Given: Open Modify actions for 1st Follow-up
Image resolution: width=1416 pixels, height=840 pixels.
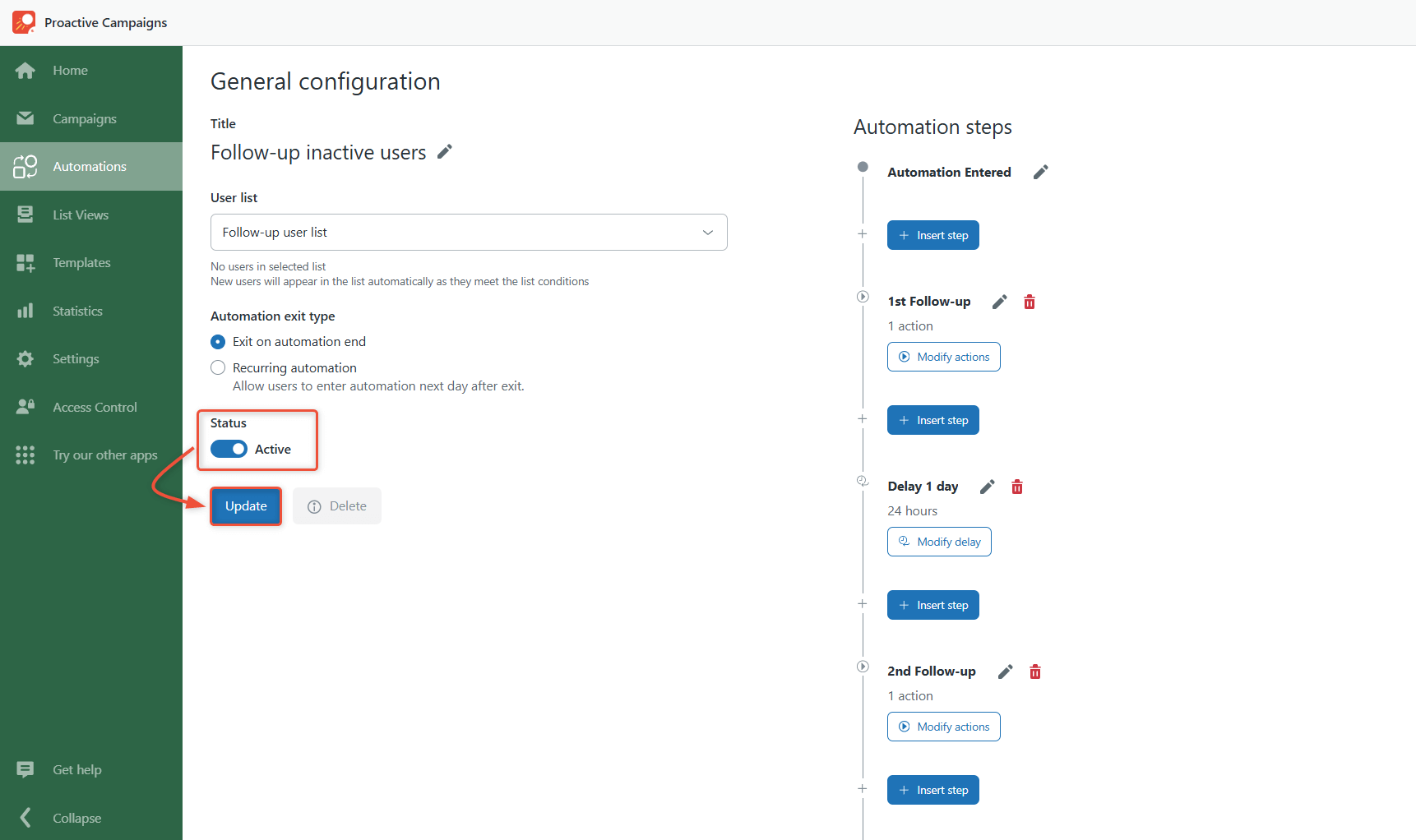Looking at the screenshot, I should (943, 356).
